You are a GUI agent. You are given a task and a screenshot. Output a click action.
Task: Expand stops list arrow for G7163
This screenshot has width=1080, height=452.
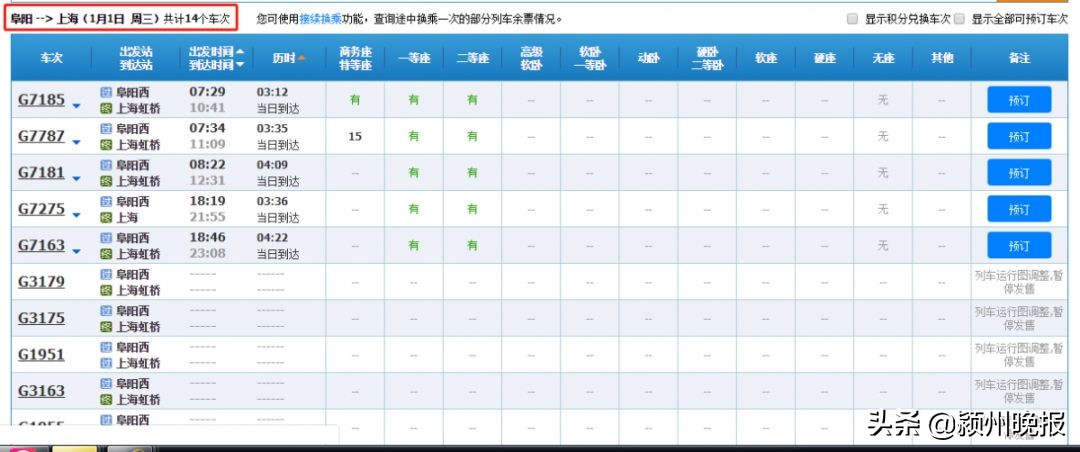point(76,251)
